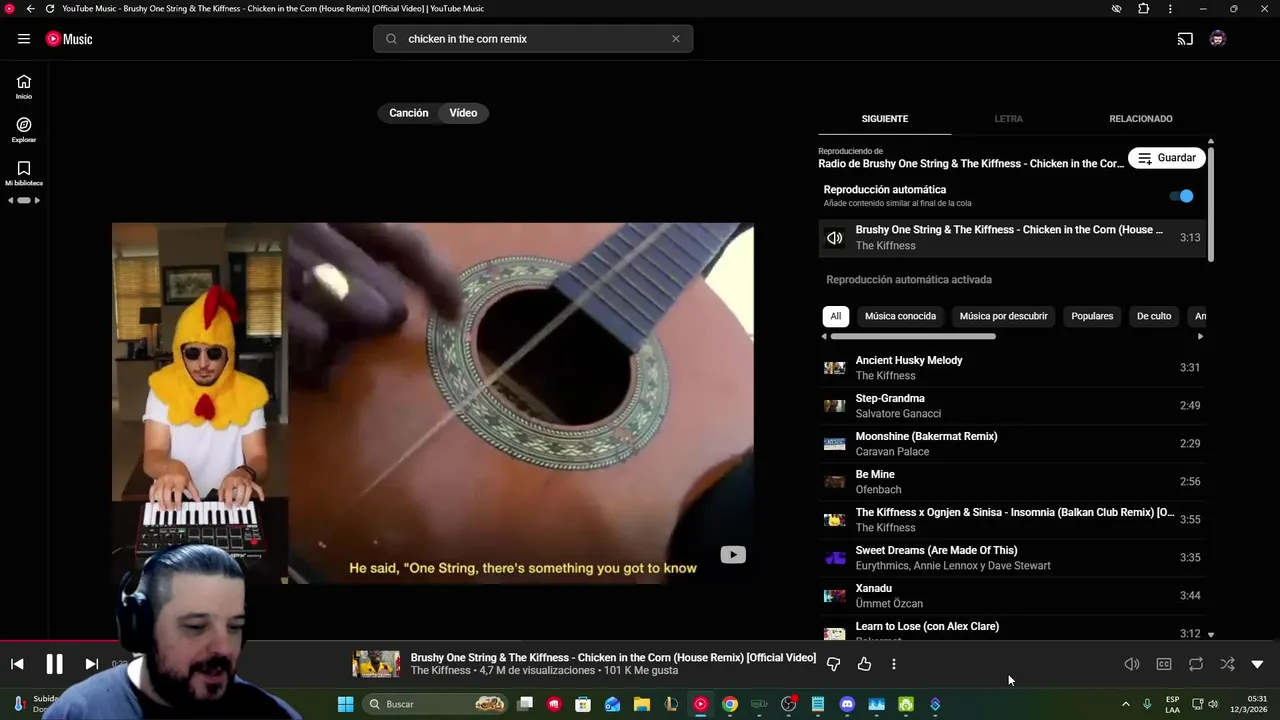1280x720 pixels.
Task: Shuffle the queue
Action: [x=1227, y=664]
